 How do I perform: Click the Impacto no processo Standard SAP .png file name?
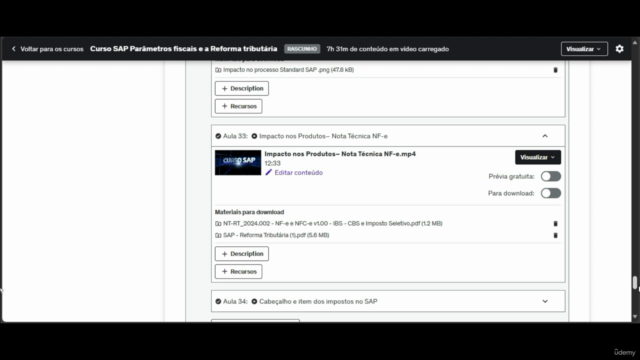tap(288, 70)
